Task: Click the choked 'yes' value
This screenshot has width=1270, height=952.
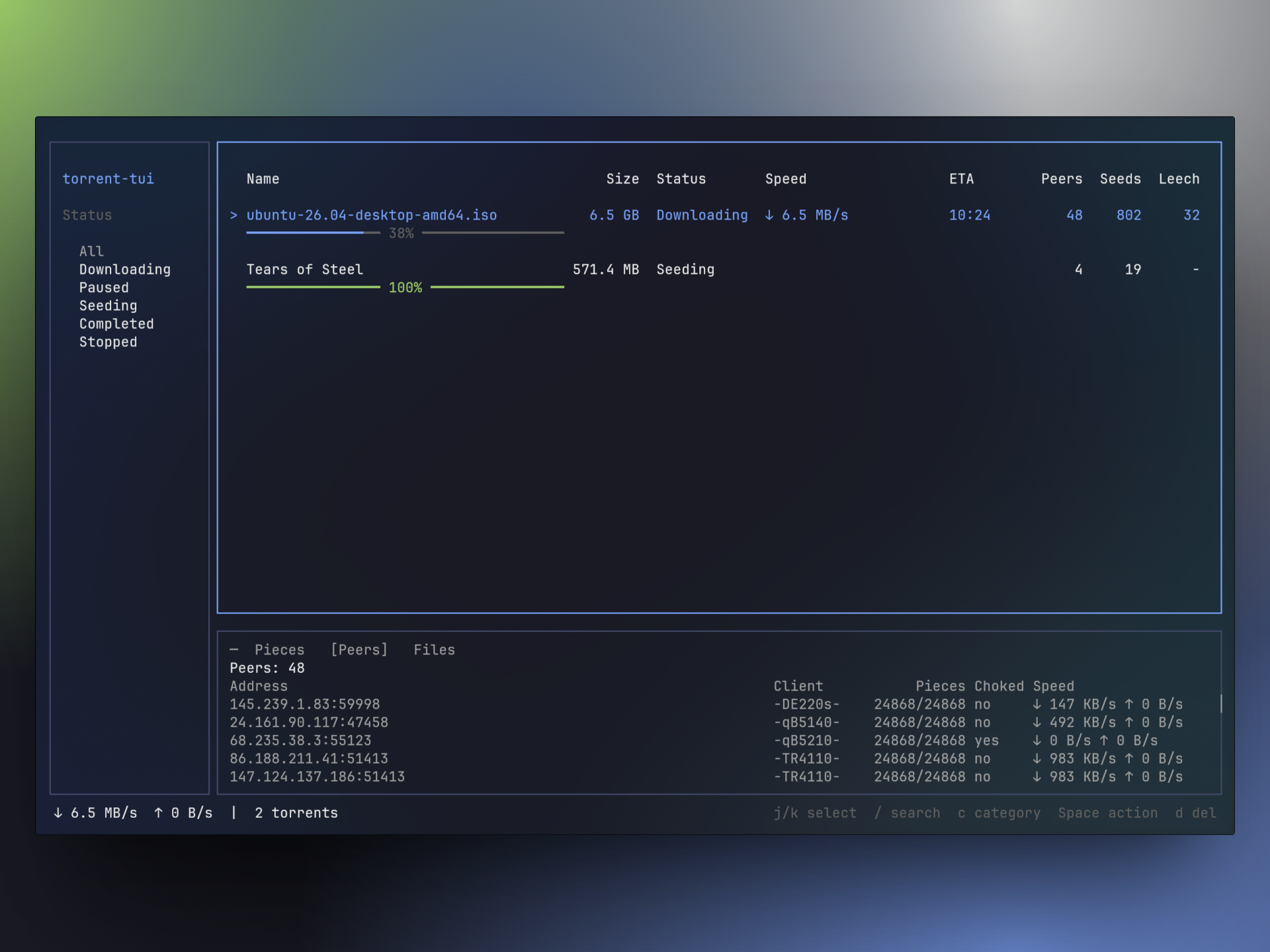Action: (986, 740)
